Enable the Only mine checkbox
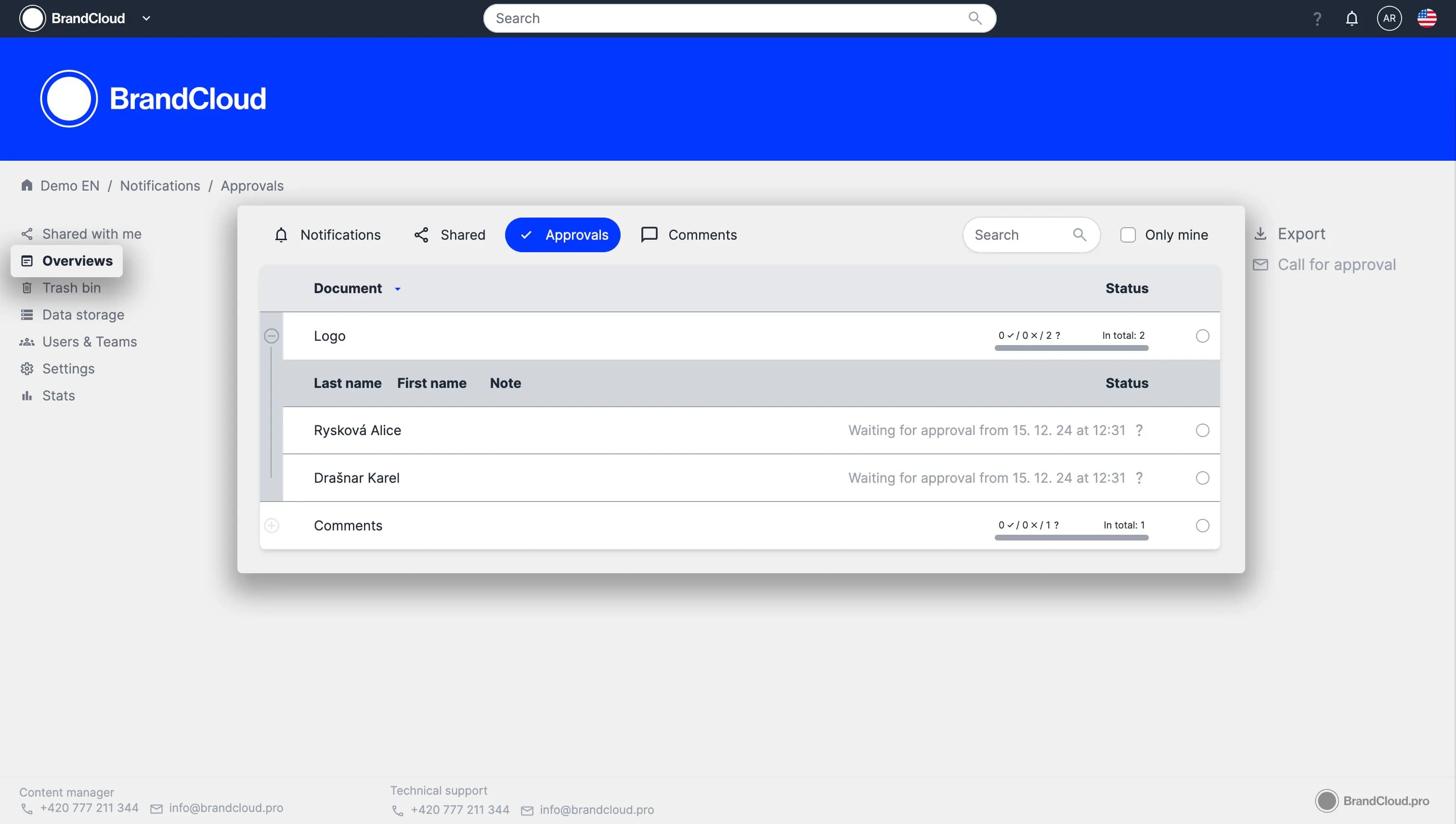The width and height of the screenshot is (1456, 824). click(1128, 235)
